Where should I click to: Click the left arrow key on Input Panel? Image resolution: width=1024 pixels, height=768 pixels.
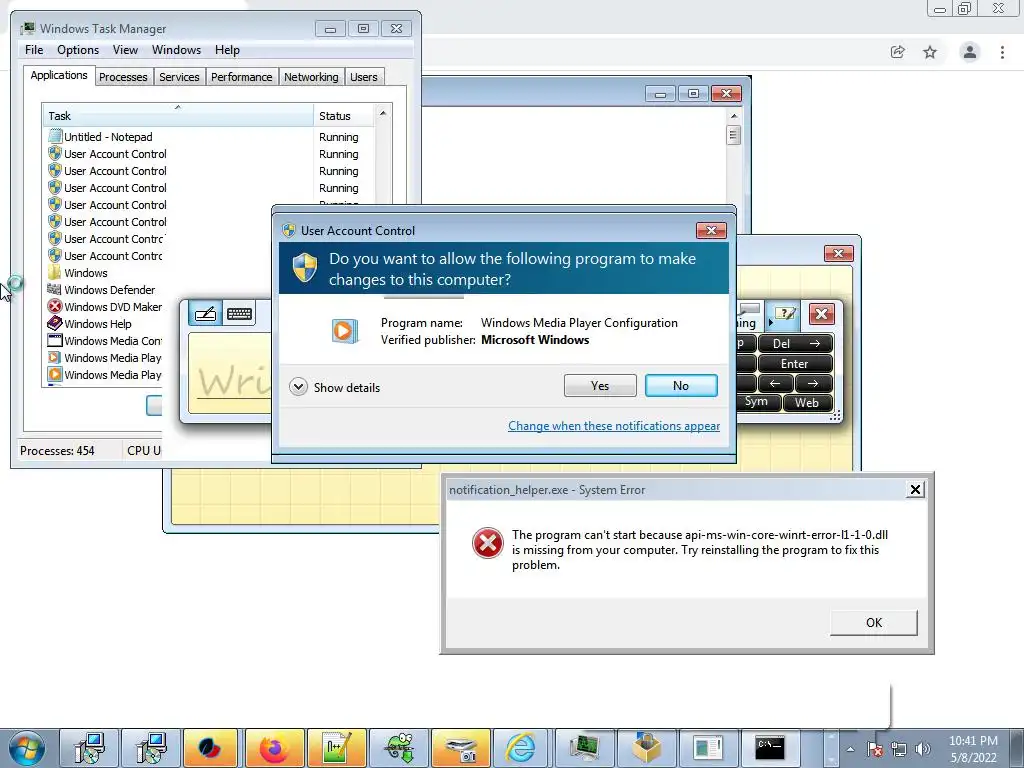(775, 383)
